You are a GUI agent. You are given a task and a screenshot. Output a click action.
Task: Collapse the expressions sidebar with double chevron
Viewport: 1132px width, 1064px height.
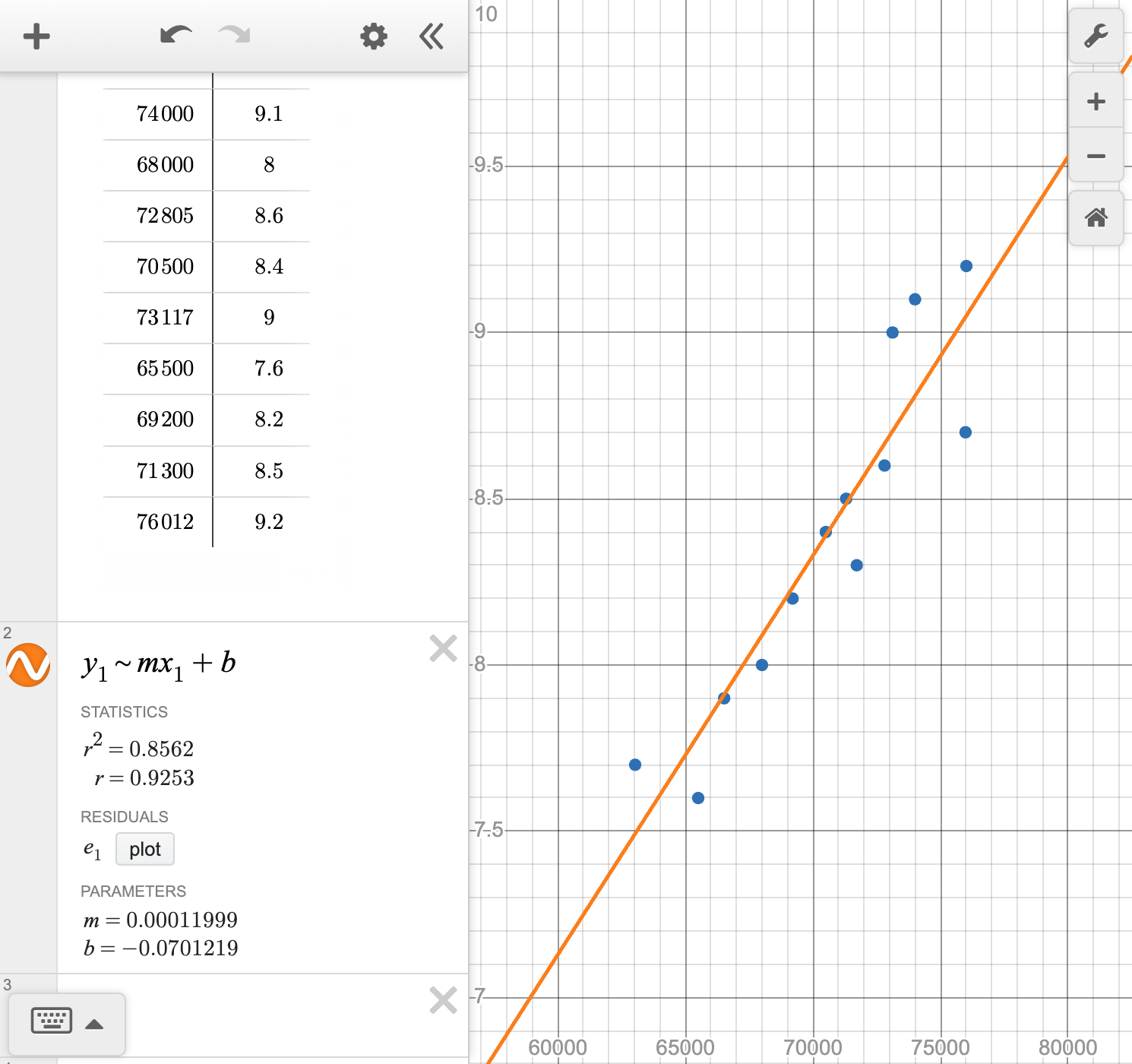tap(431, 36)
